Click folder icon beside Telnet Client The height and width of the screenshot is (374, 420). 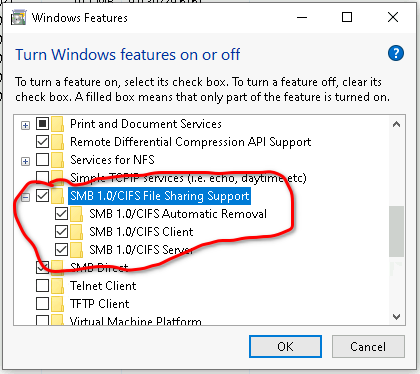point(57,286)
